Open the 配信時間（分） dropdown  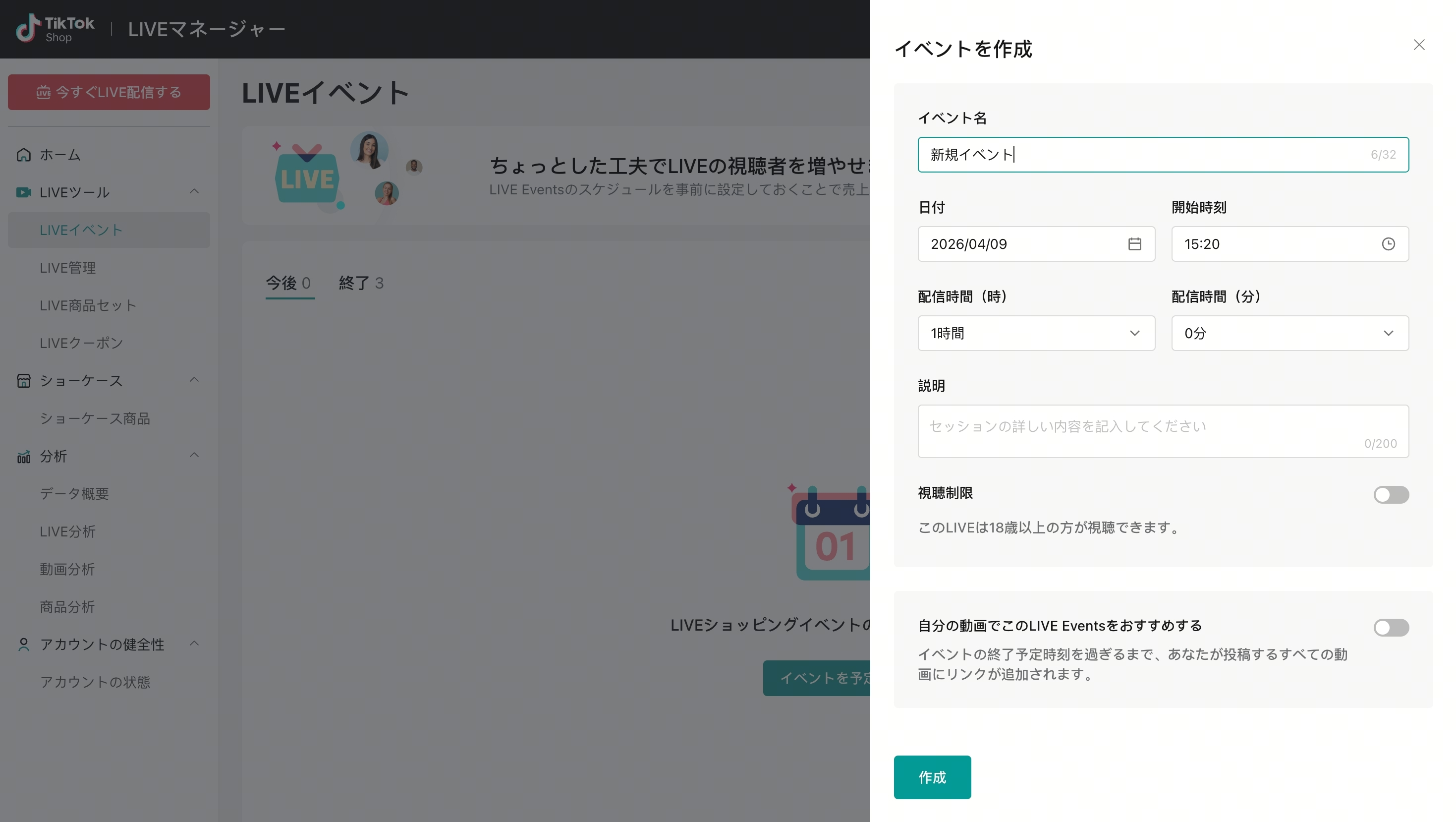point(1290,333)
